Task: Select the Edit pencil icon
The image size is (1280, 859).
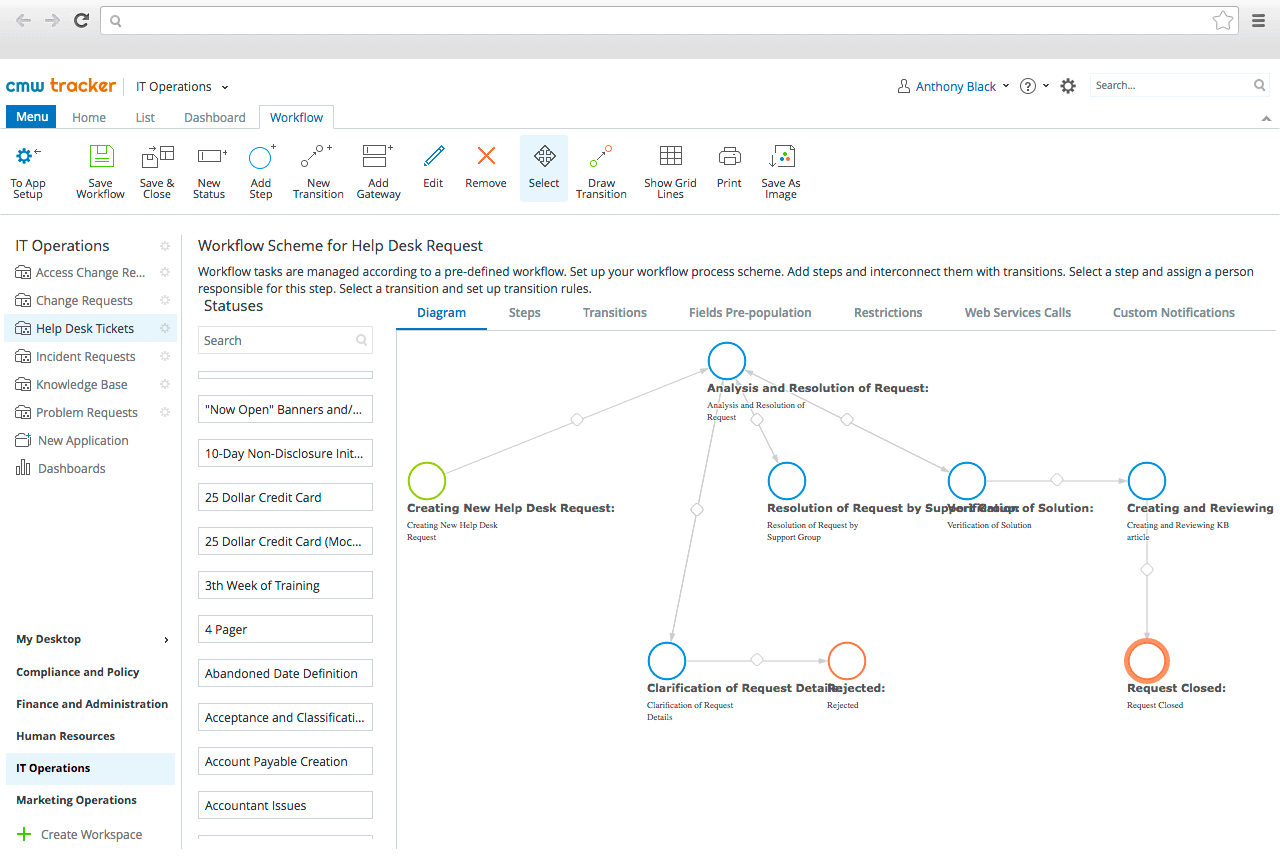Action: [433, 156]
